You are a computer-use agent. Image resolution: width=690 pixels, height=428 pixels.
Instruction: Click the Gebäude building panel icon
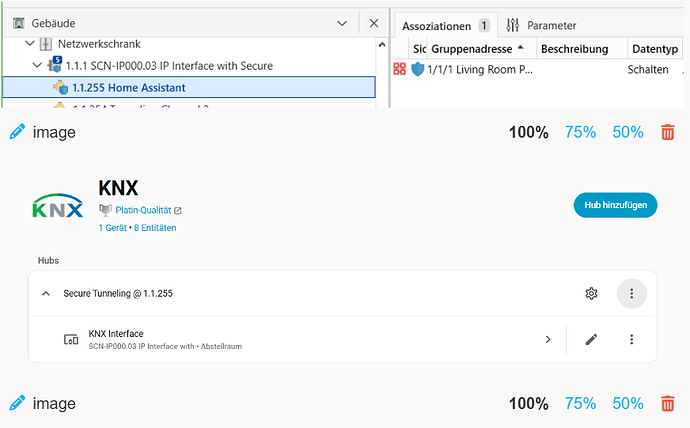coord(18,23)
